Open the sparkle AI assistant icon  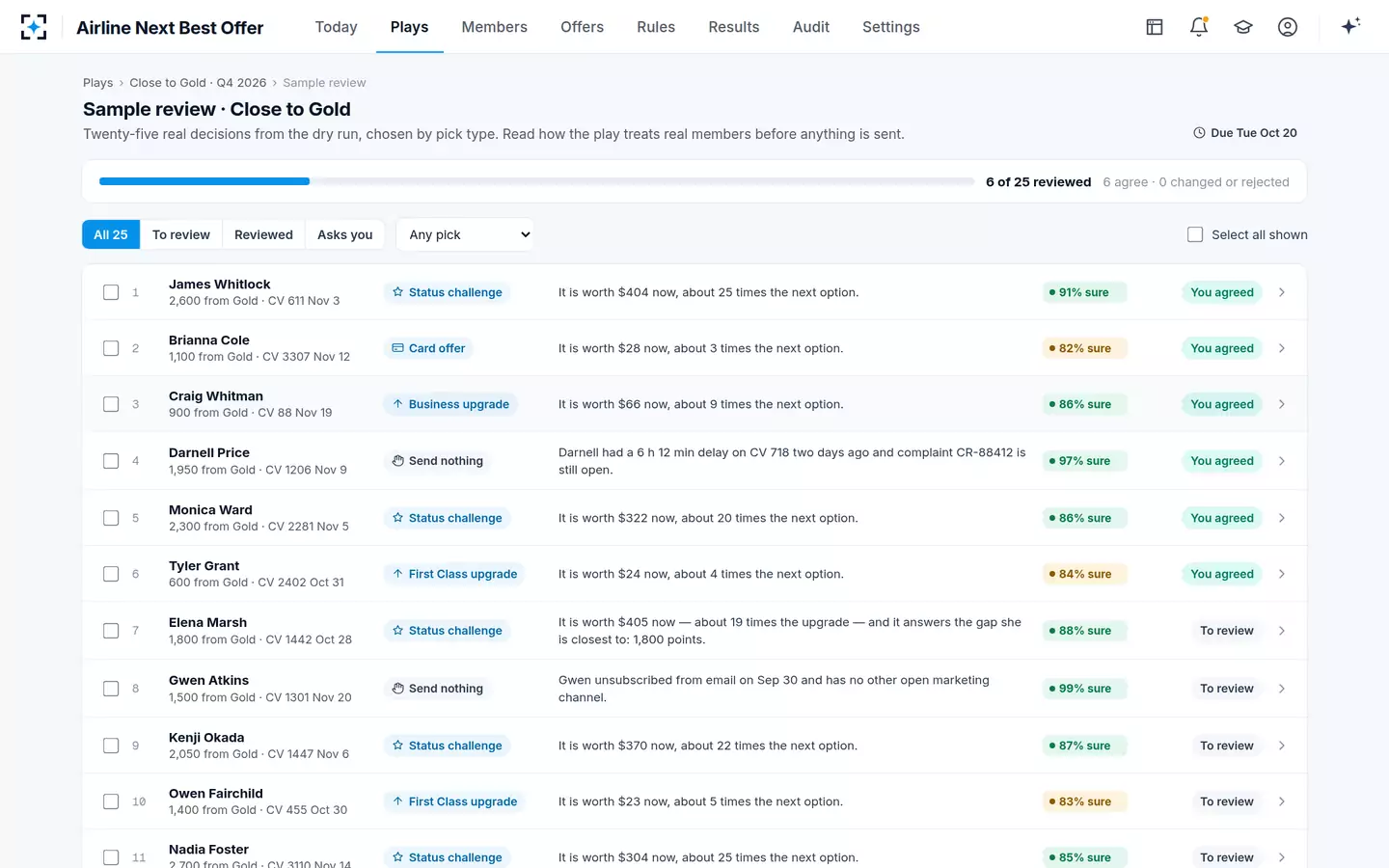(x=1350, y=26)
